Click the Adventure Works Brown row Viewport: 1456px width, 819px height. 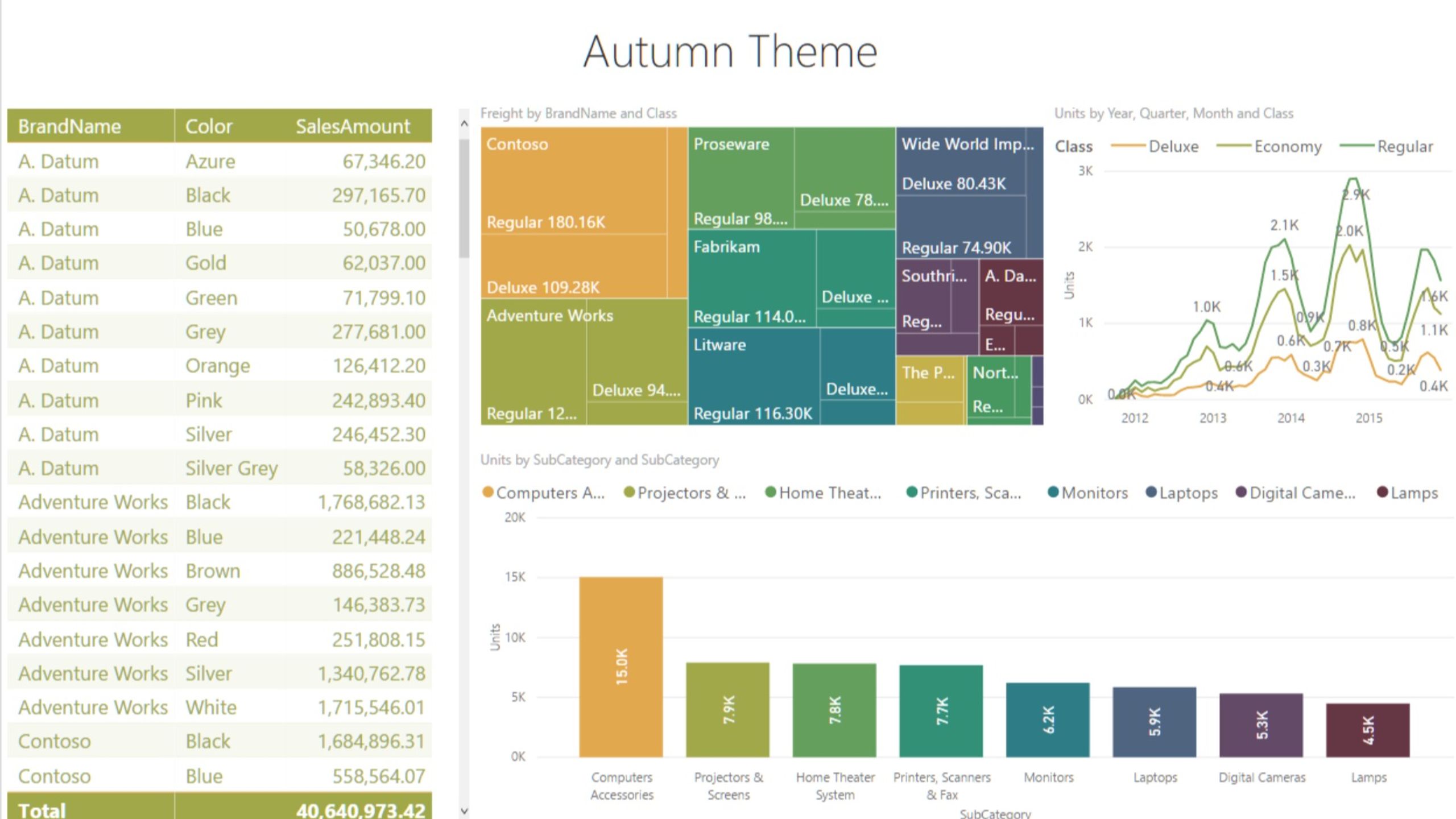coord(220,570)
